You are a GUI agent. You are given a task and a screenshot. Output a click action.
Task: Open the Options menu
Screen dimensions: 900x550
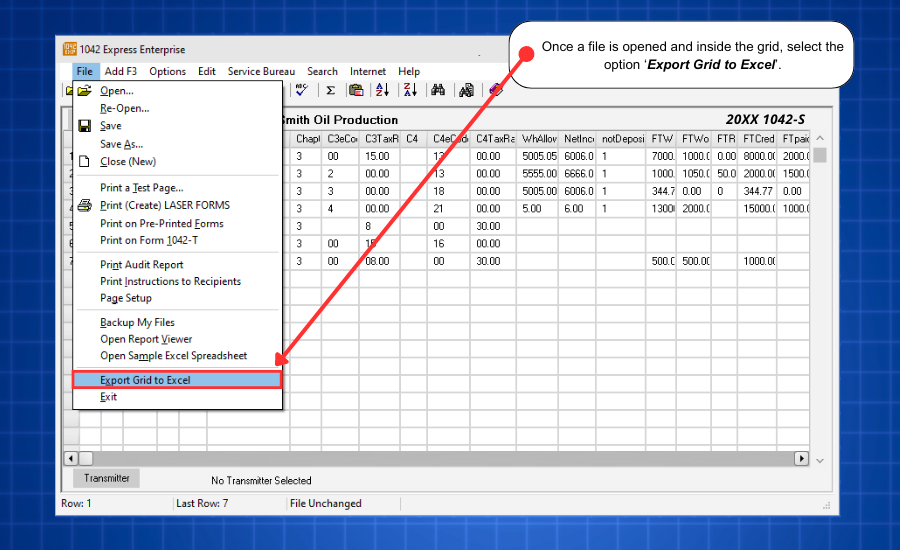point(167,71)
